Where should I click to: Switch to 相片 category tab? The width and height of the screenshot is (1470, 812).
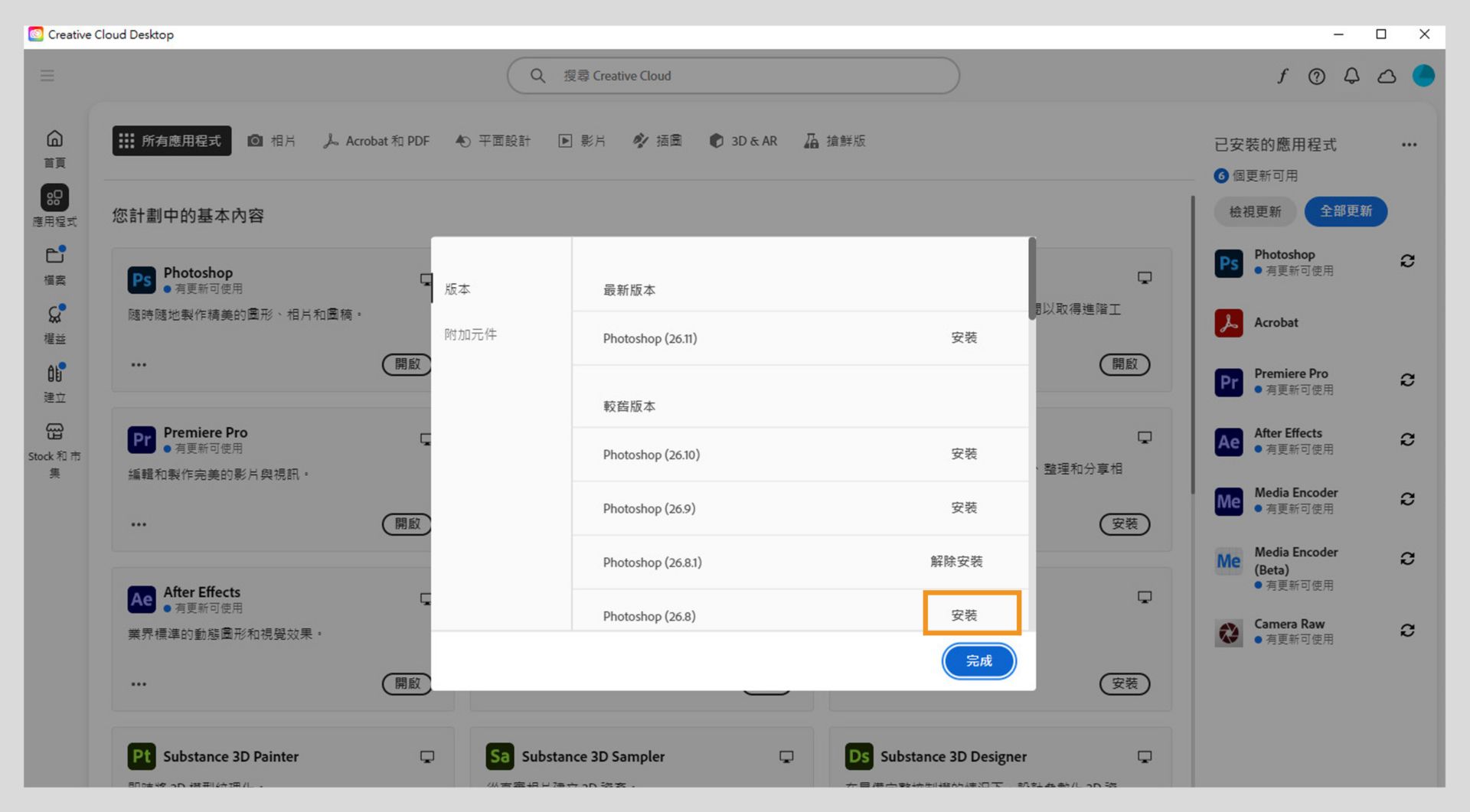272,141
